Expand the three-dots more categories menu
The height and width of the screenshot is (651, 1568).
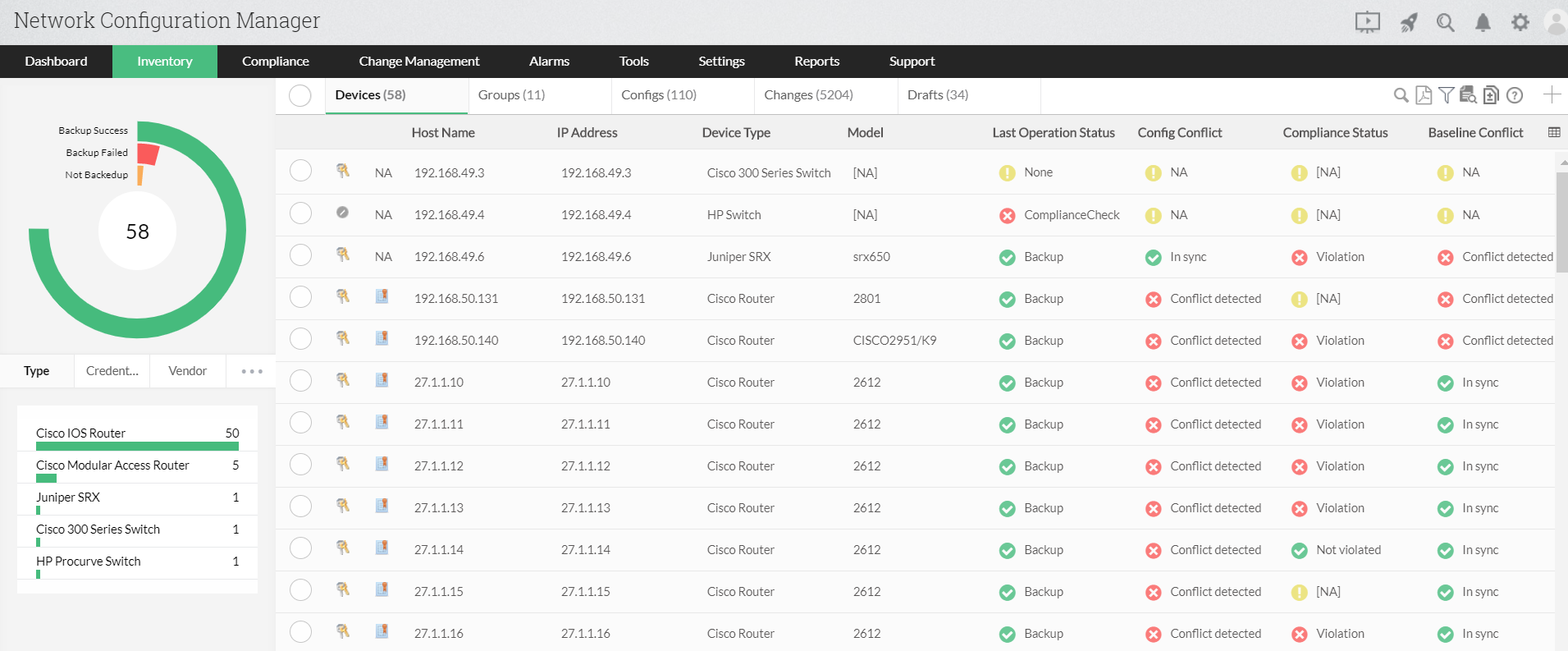tap(252, 371)
